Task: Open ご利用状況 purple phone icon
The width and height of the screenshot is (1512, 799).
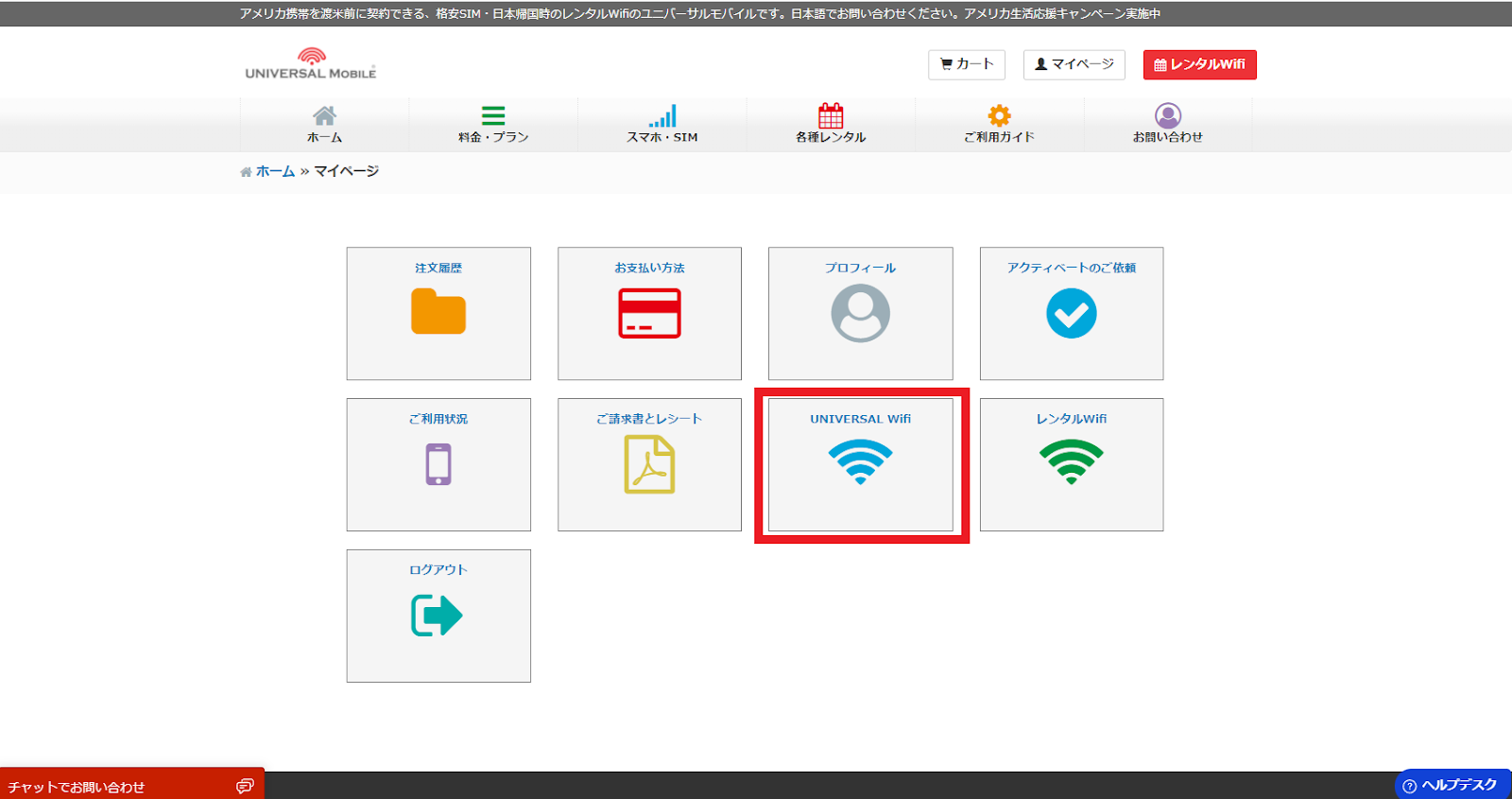Action: (438, 464)
